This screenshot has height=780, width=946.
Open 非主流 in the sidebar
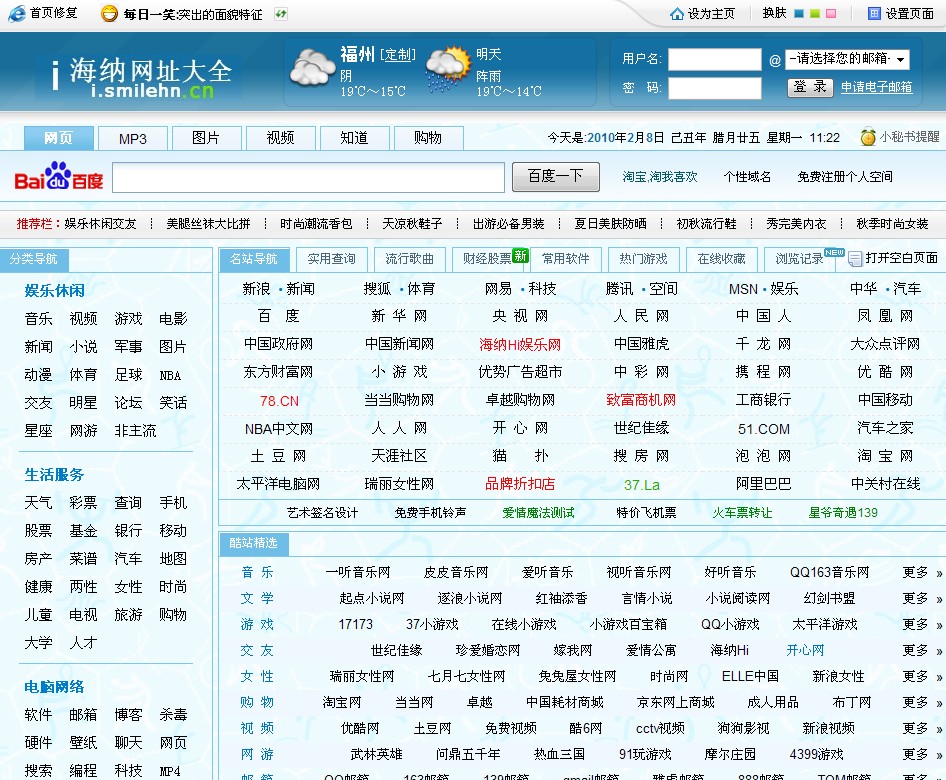pyautogui.click(x=135, y=431)
